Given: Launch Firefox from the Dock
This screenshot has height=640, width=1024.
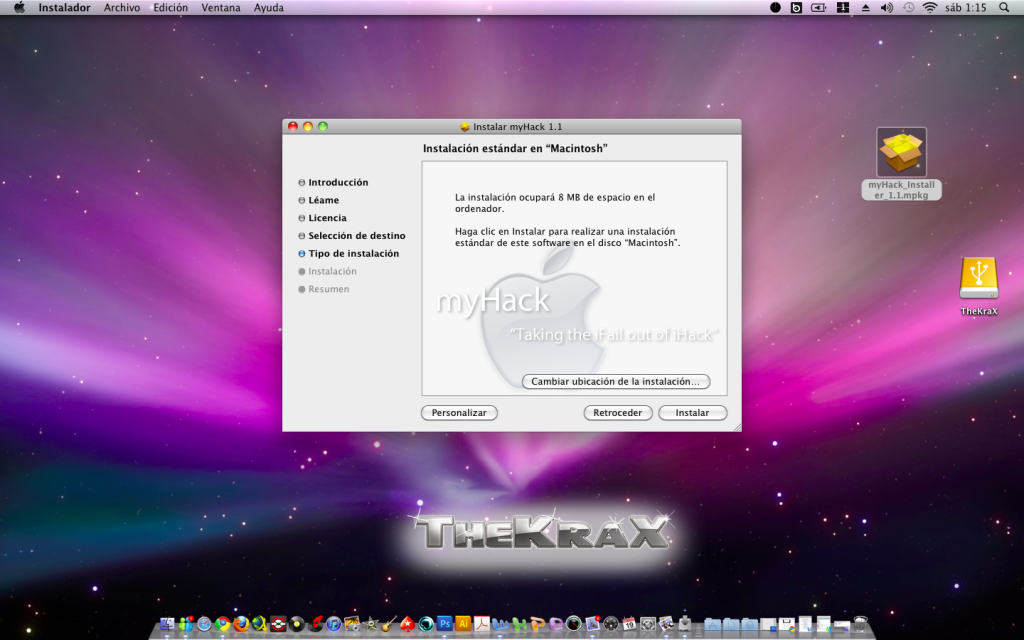Looking at the screenshot, I should (x=241, y=624).
